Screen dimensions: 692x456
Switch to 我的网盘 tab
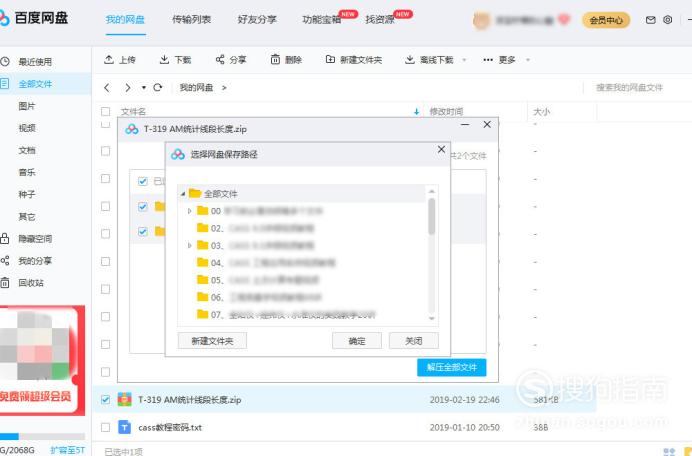pyautogui.click(x=125, y=19)
